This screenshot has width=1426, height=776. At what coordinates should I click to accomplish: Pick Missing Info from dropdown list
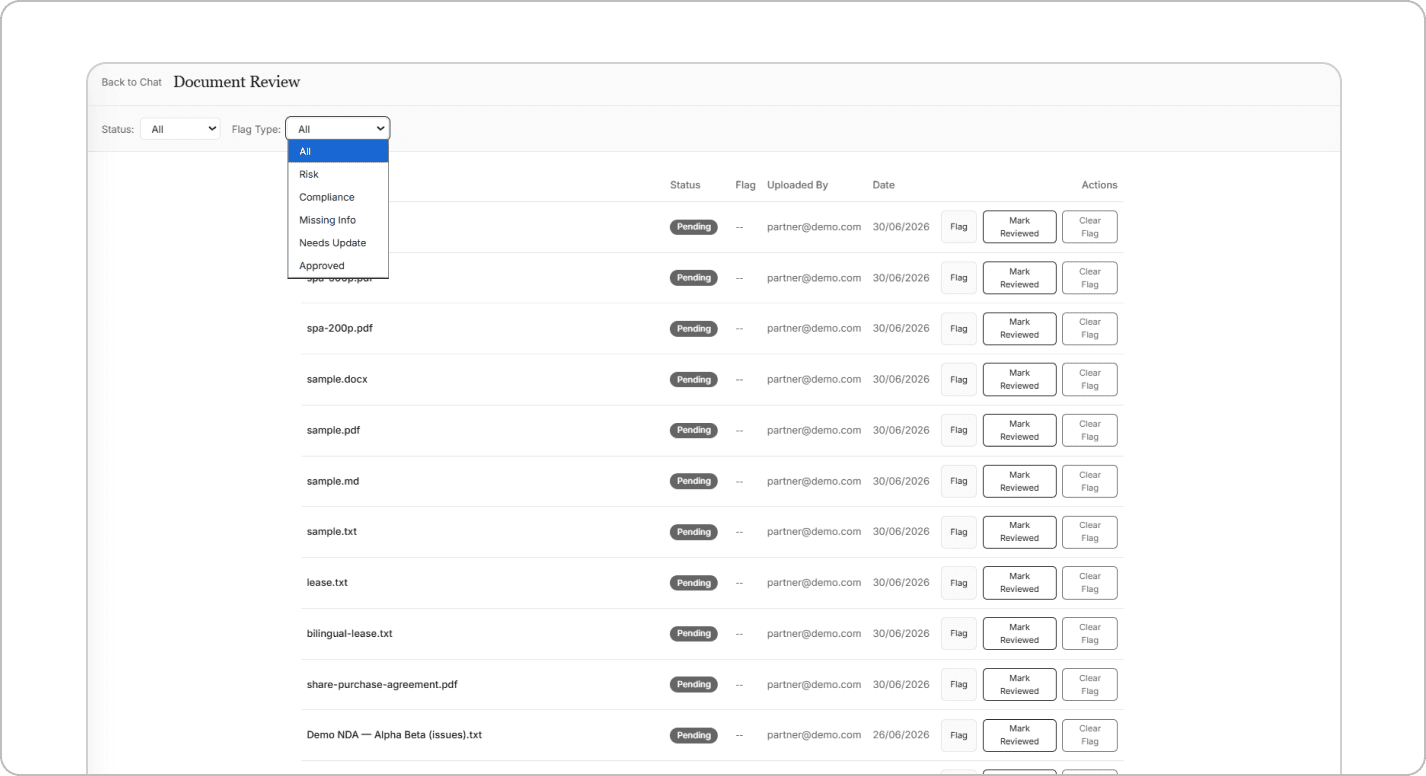[x=338, y=220]
